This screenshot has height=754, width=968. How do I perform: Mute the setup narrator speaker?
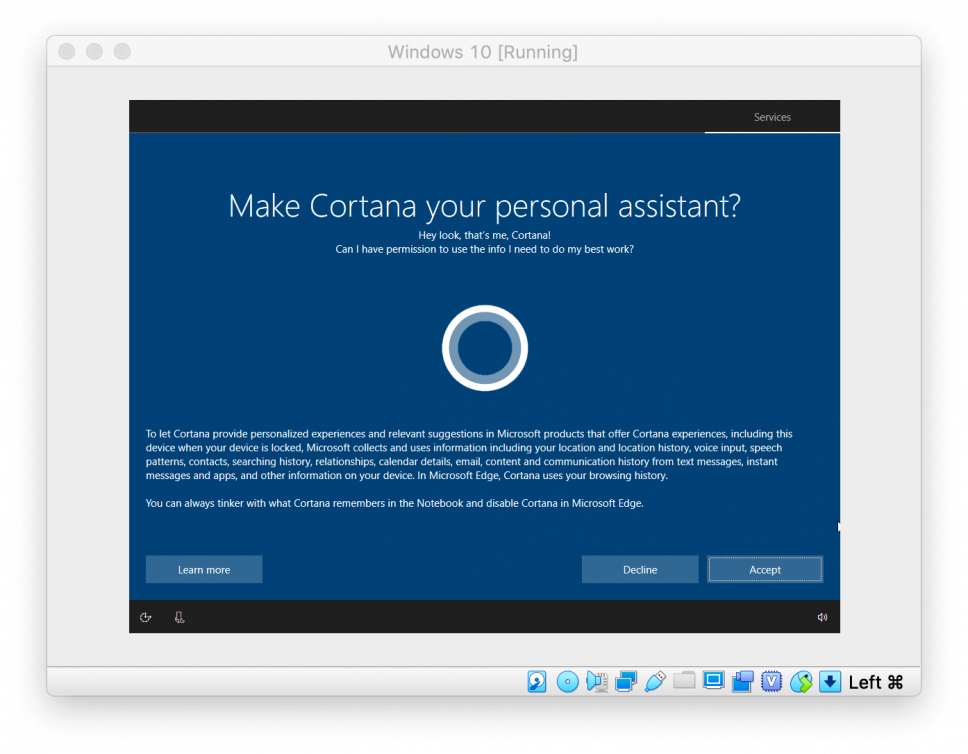coord(822,617)
